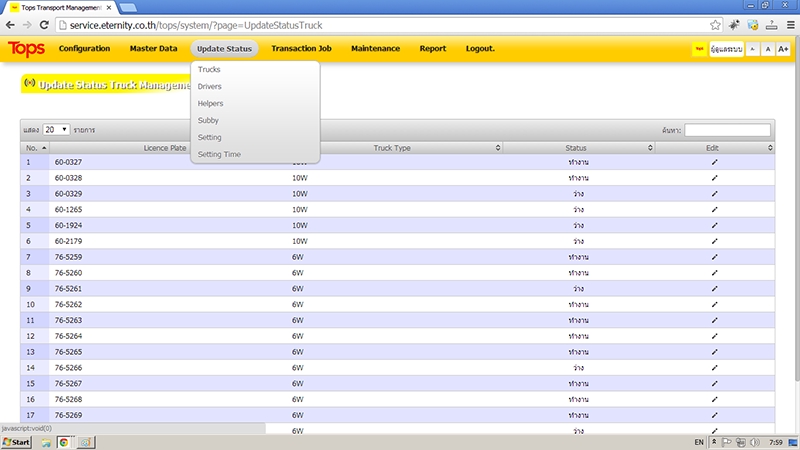Open Report menu
The image size is (800, 450).
pos(433,48)
